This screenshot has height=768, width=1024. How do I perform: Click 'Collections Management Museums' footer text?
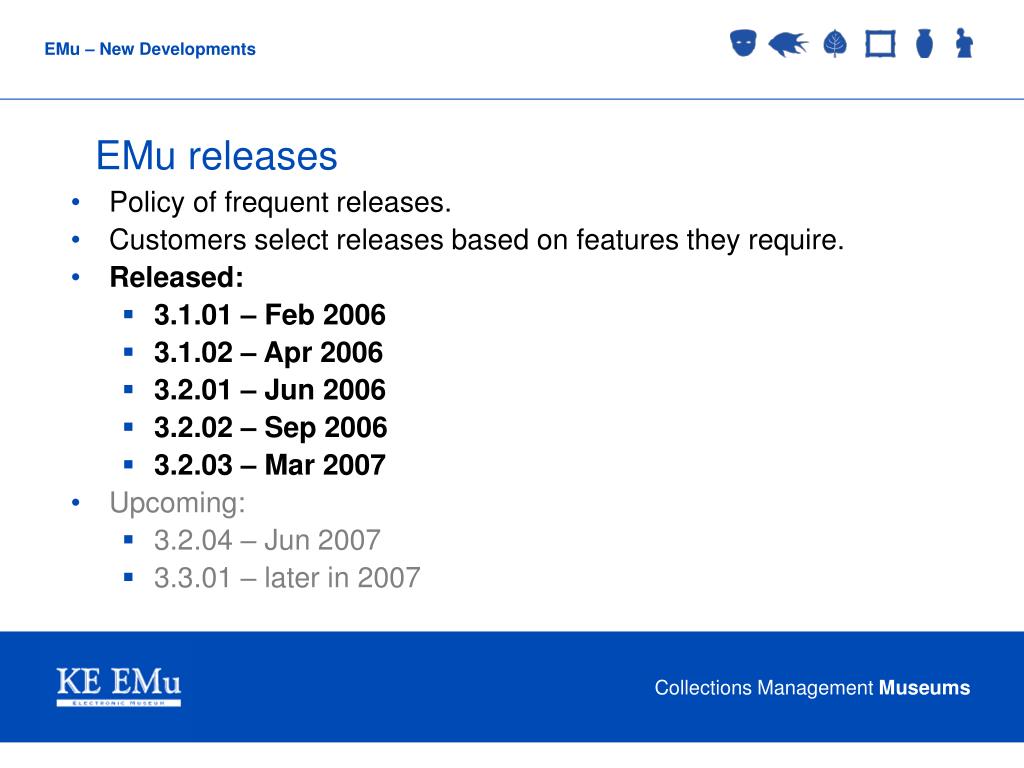click(812, 688)
